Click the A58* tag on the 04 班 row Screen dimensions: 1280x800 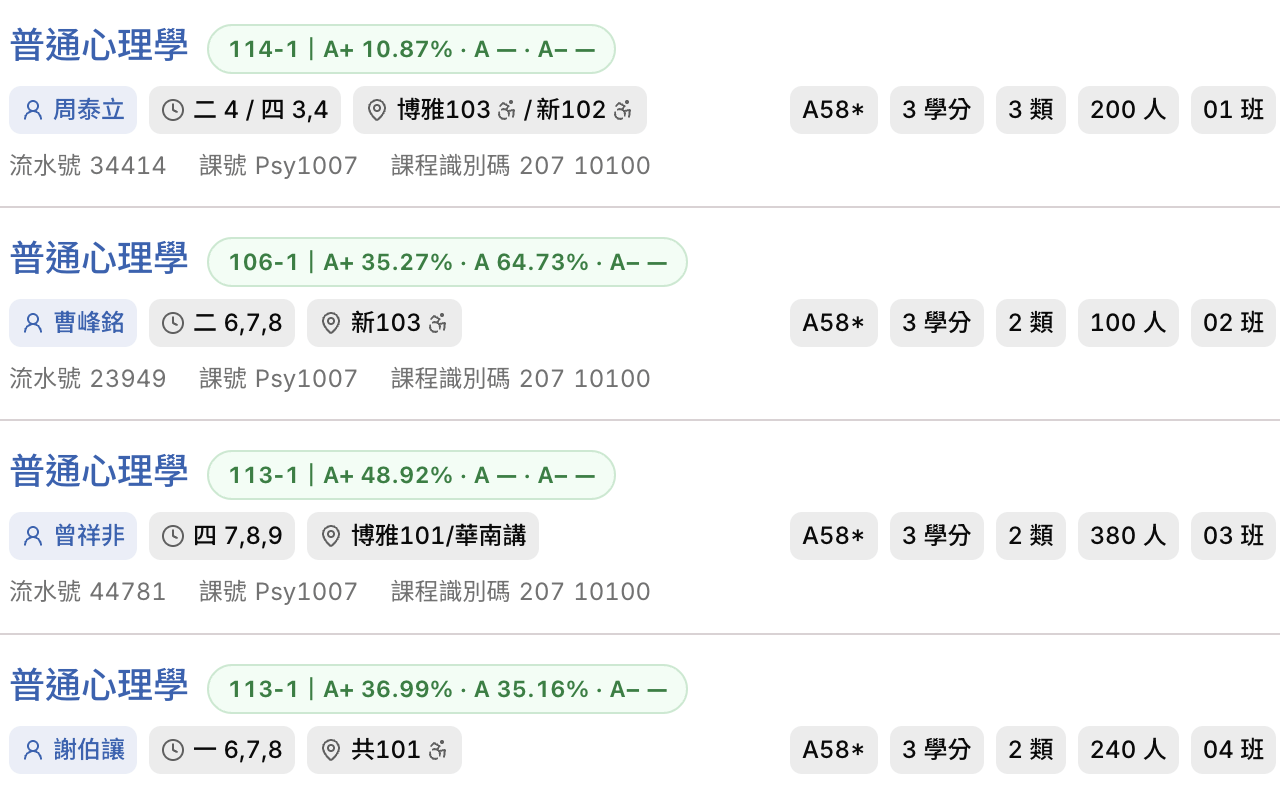[x=834, y=750]
